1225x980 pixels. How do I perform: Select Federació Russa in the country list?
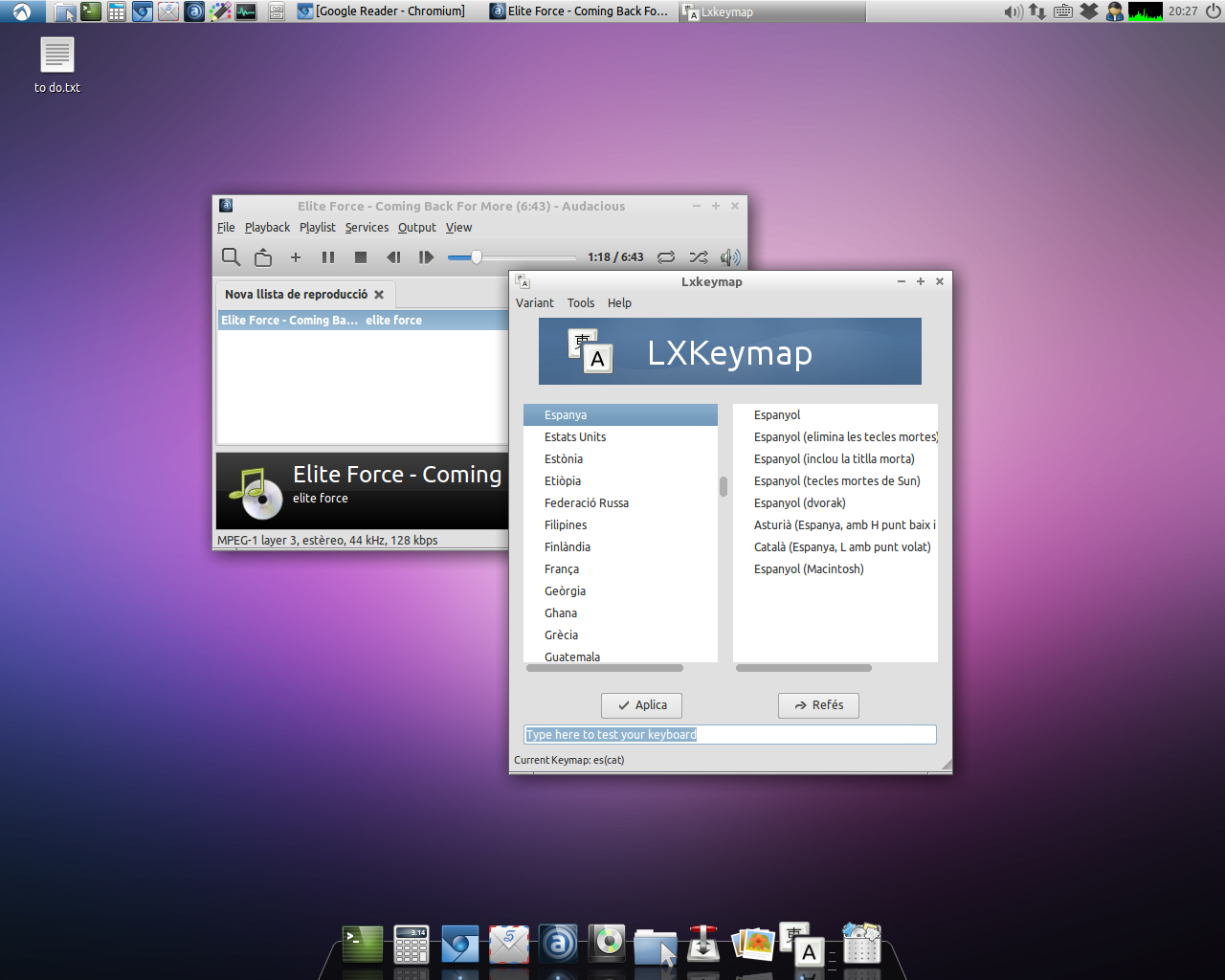[x=620, y=502]
